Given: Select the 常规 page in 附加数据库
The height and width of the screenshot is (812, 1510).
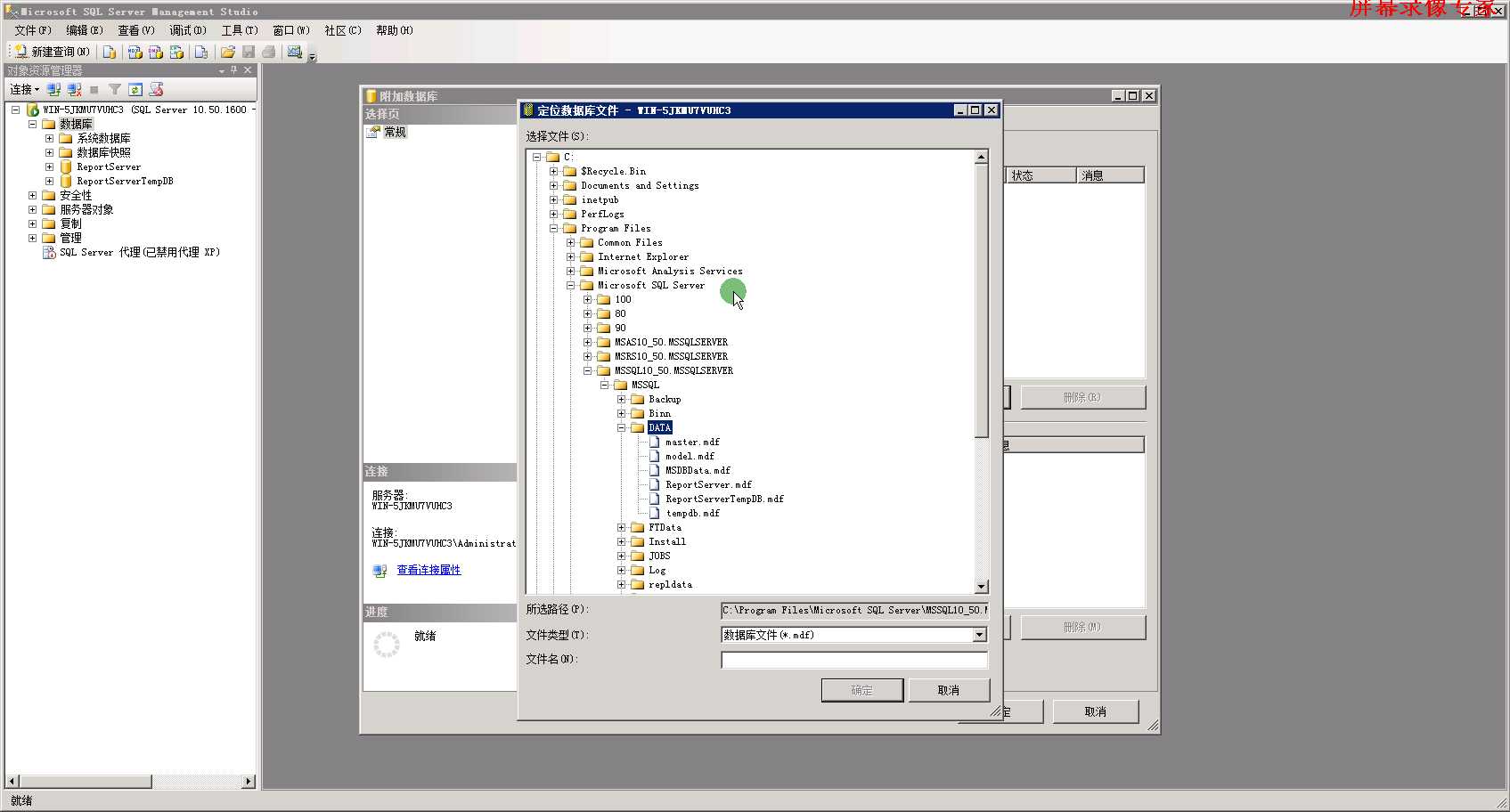Looking at the screenshot, I should click(x=395, y=132).
